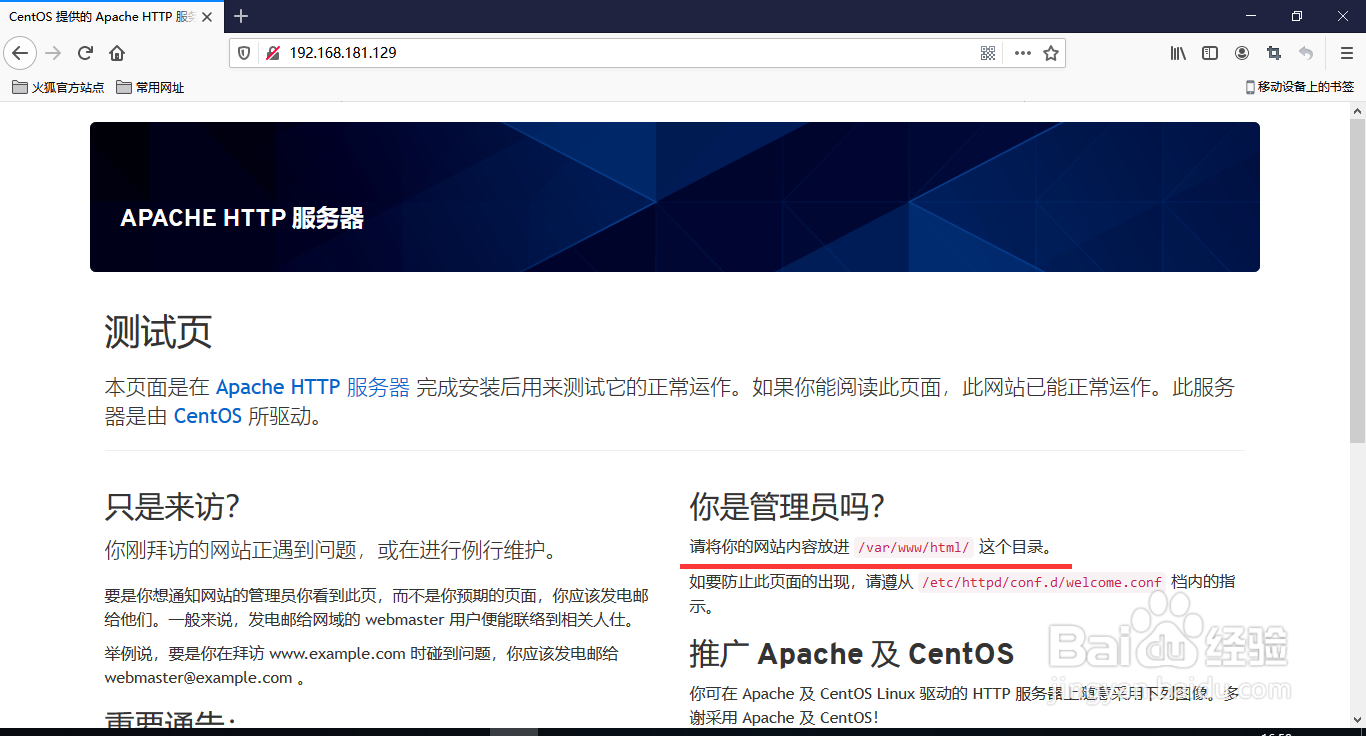Click the insecure connection lock icon
The image size is (1366, 736).
tap(272, 53)
